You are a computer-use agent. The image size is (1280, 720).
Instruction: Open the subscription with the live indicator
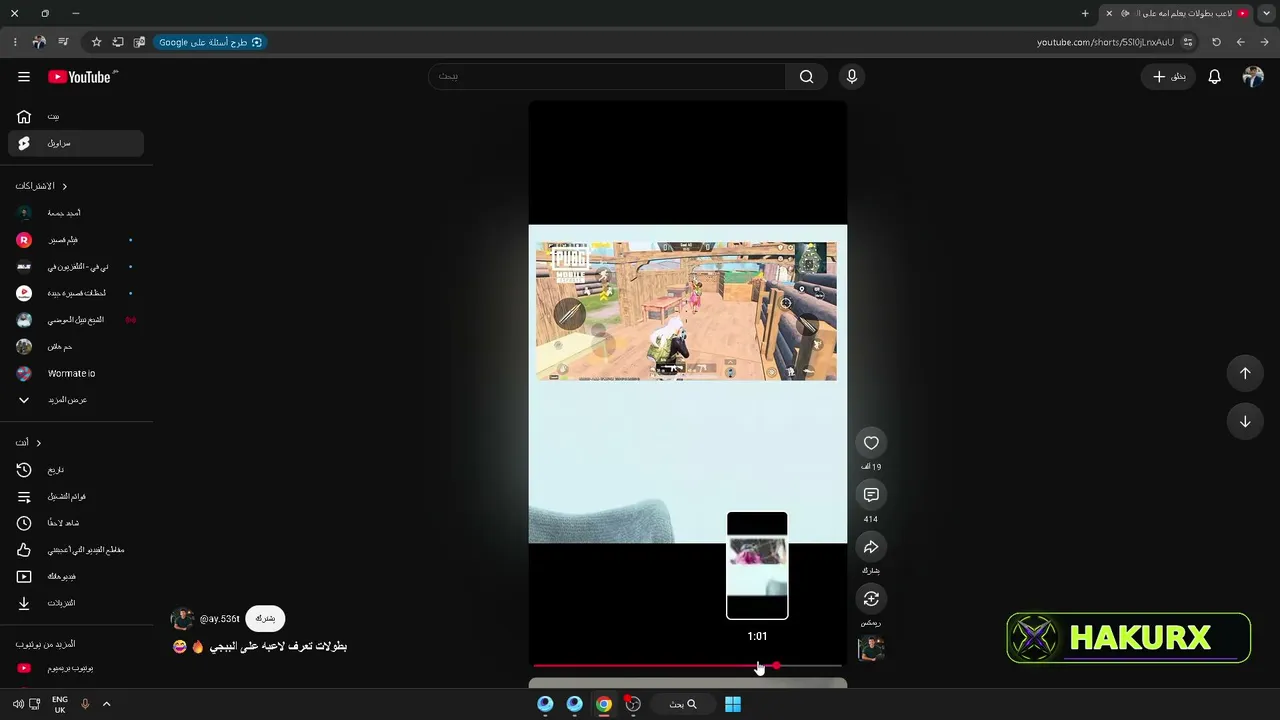point(76,320)
